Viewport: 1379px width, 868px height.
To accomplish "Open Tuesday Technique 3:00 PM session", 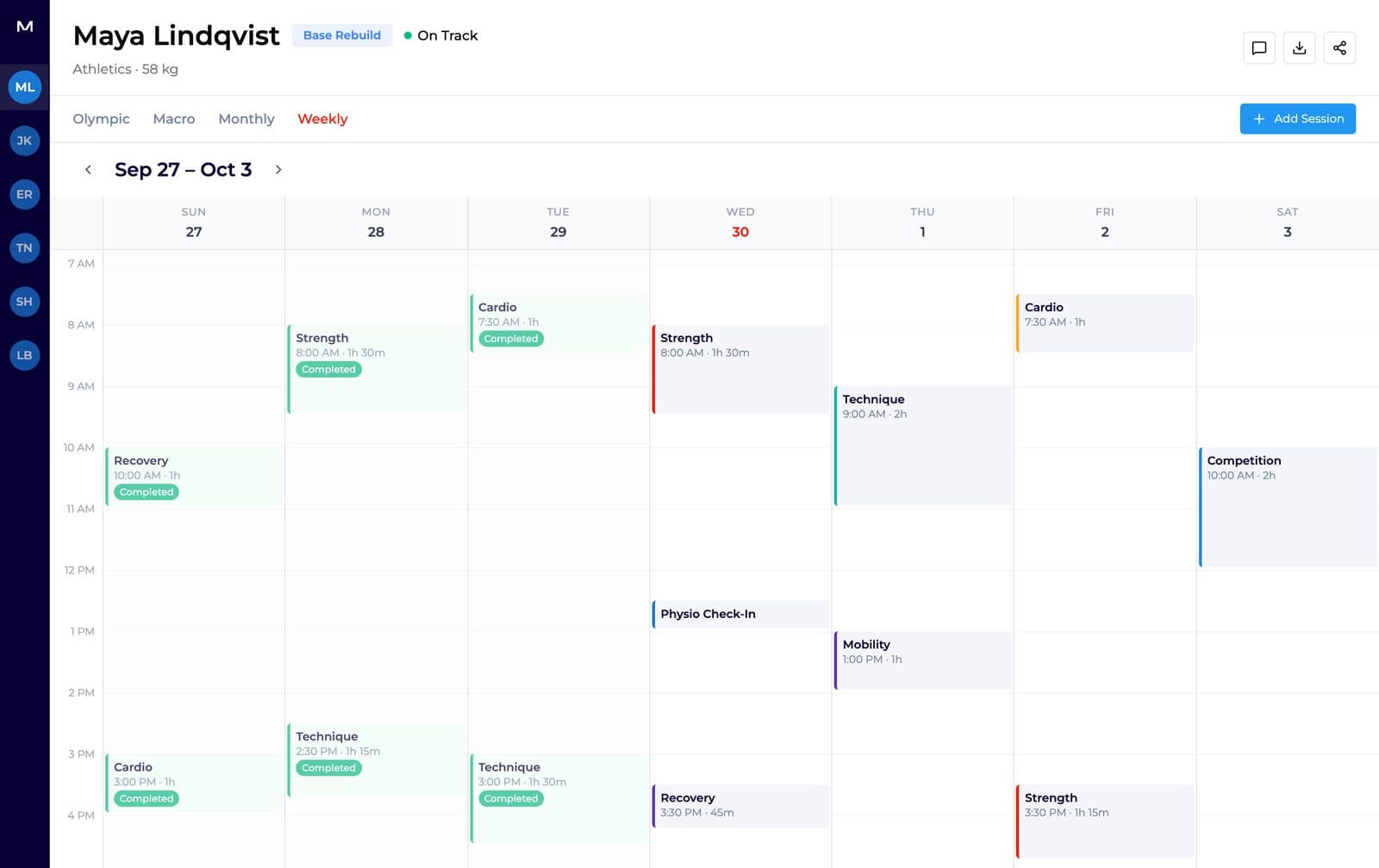I will pos(558,798).
